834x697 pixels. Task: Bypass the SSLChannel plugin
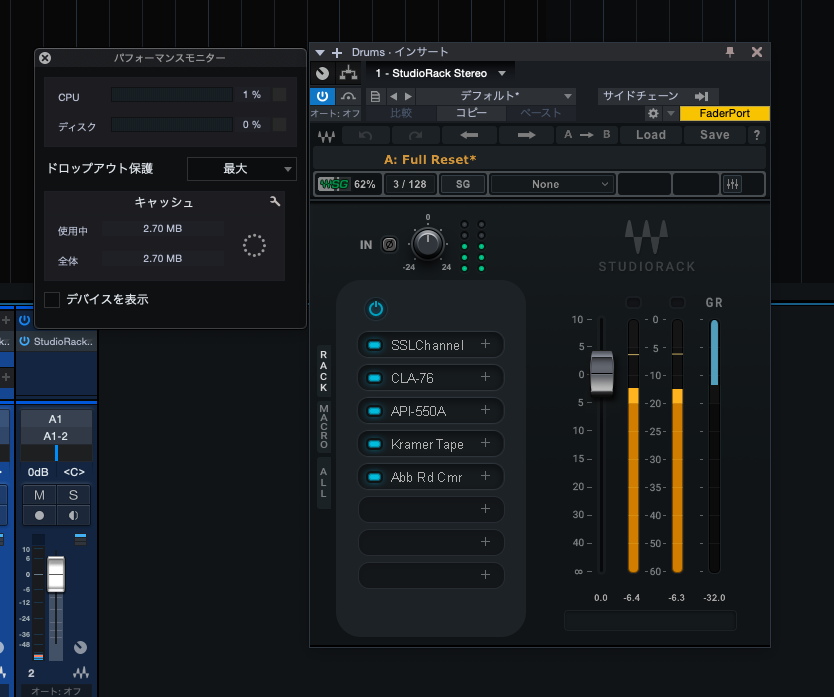[x=374, y=345]
